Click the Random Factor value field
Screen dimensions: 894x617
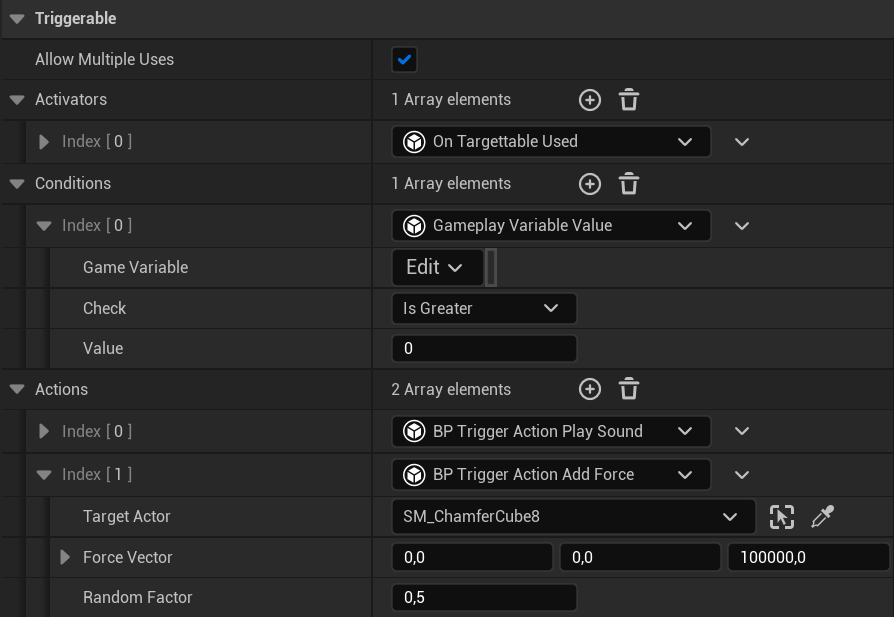(x=484, y=598)
